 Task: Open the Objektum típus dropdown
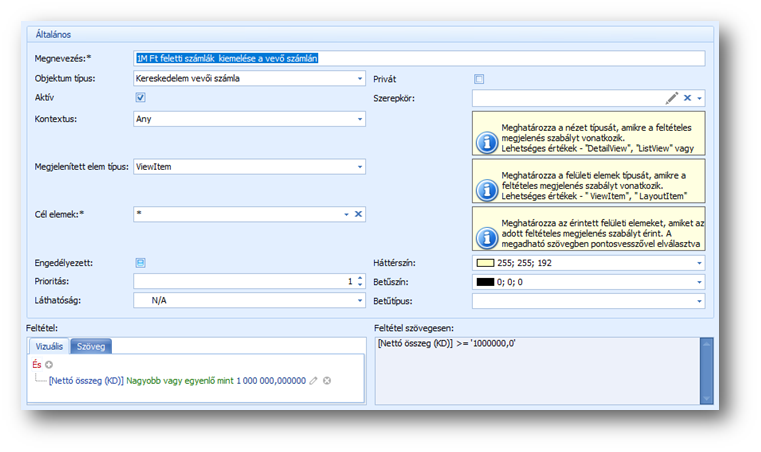coord(359,79)
